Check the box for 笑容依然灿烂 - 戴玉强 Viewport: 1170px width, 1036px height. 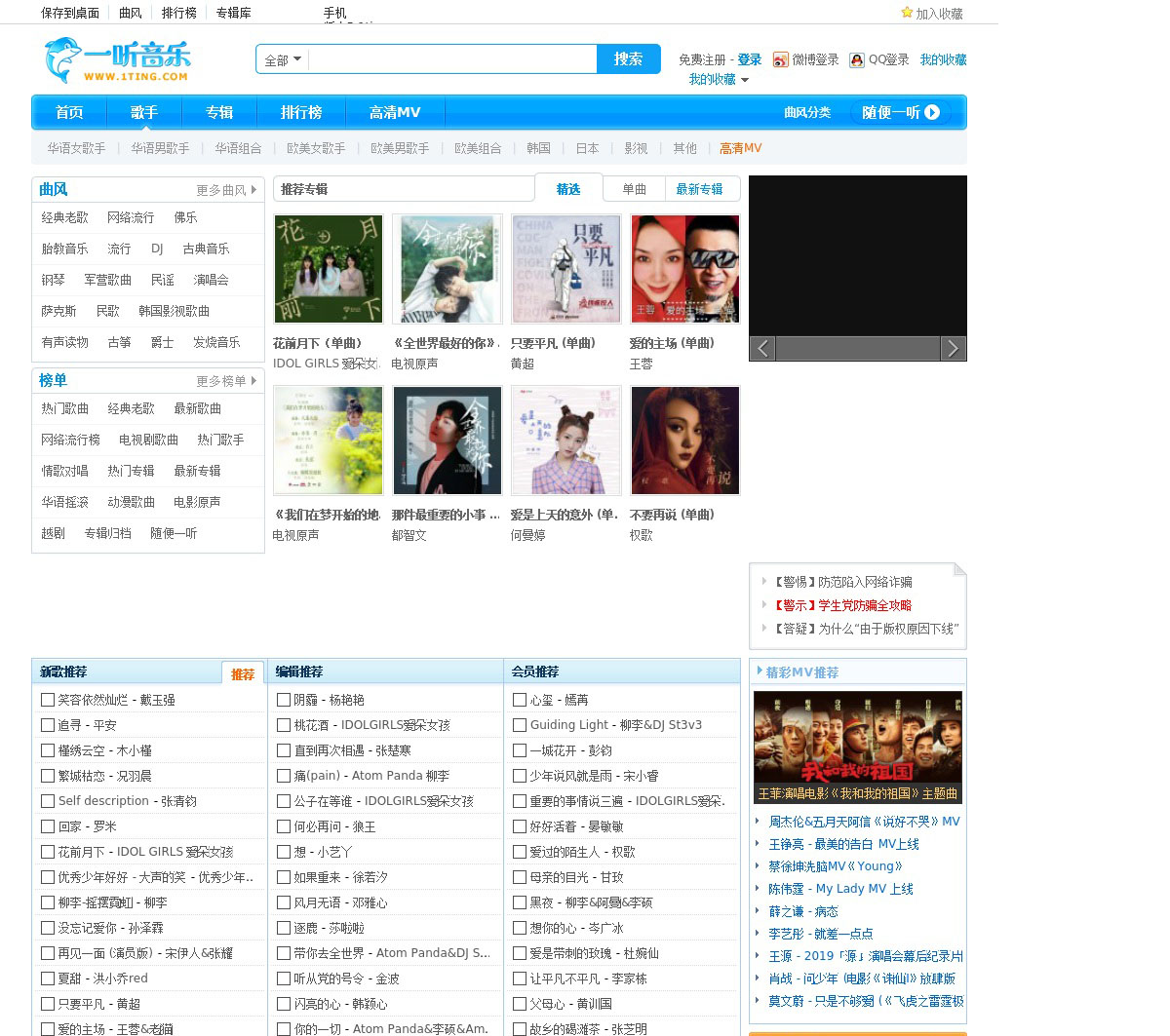[48, 700]
